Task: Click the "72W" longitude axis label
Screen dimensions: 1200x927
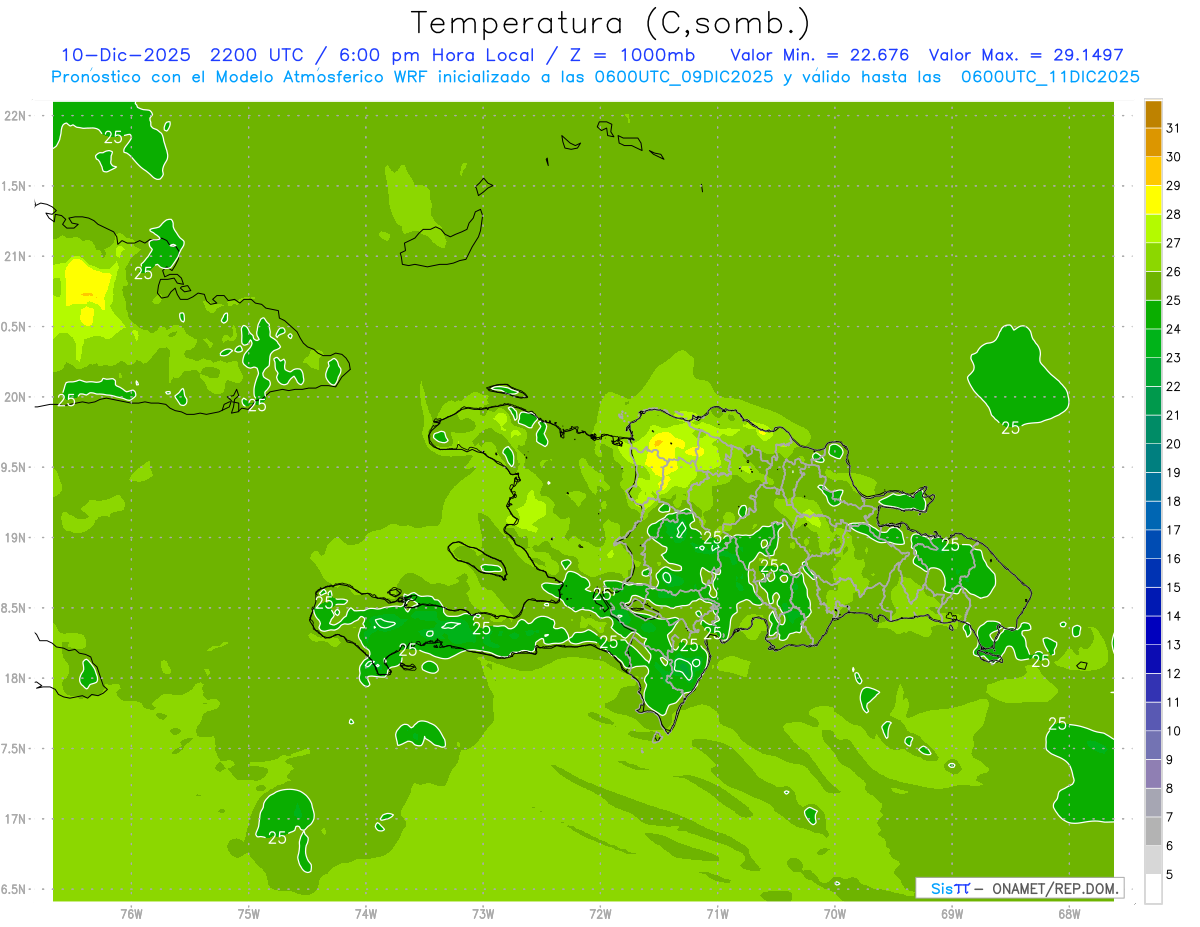Action: click(x=600, y=914)
